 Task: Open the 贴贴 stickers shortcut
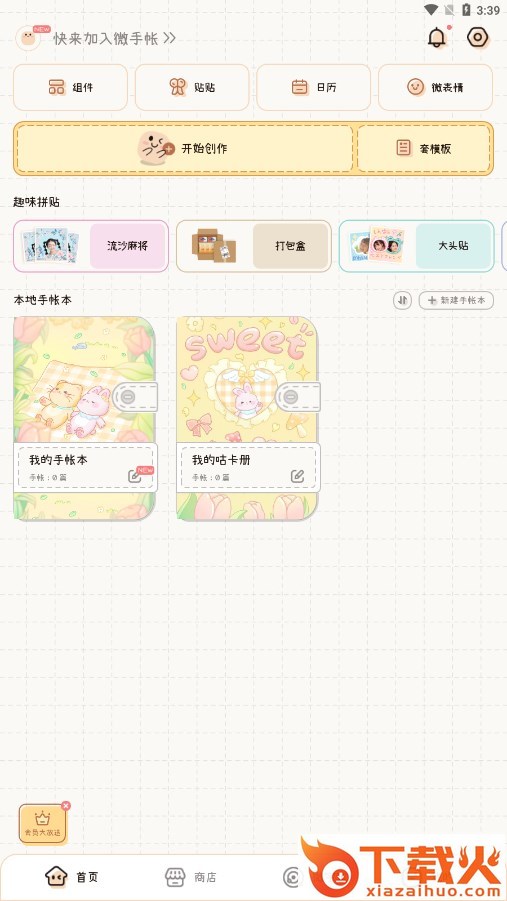192,87
